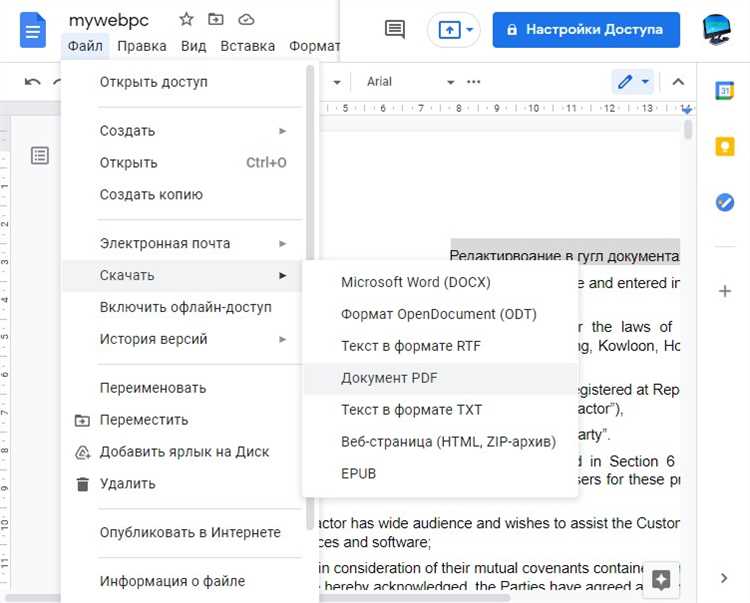Star the mywebpc document
The width and height of the screenshot is (750, 603).
click(186, 20)
